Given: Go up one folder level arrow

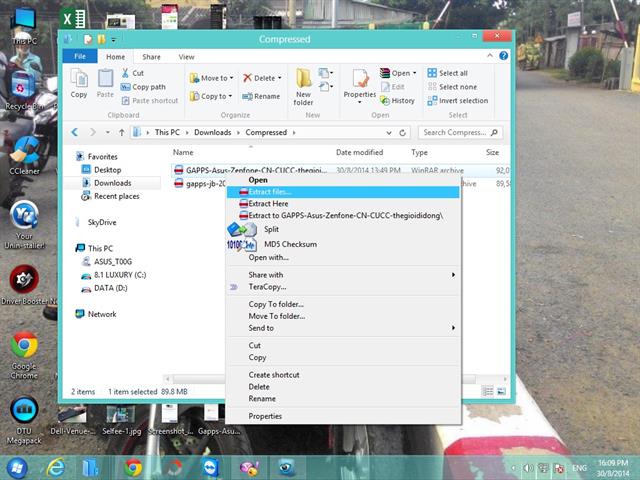Looking at the screenshot, I should (121, 132).
